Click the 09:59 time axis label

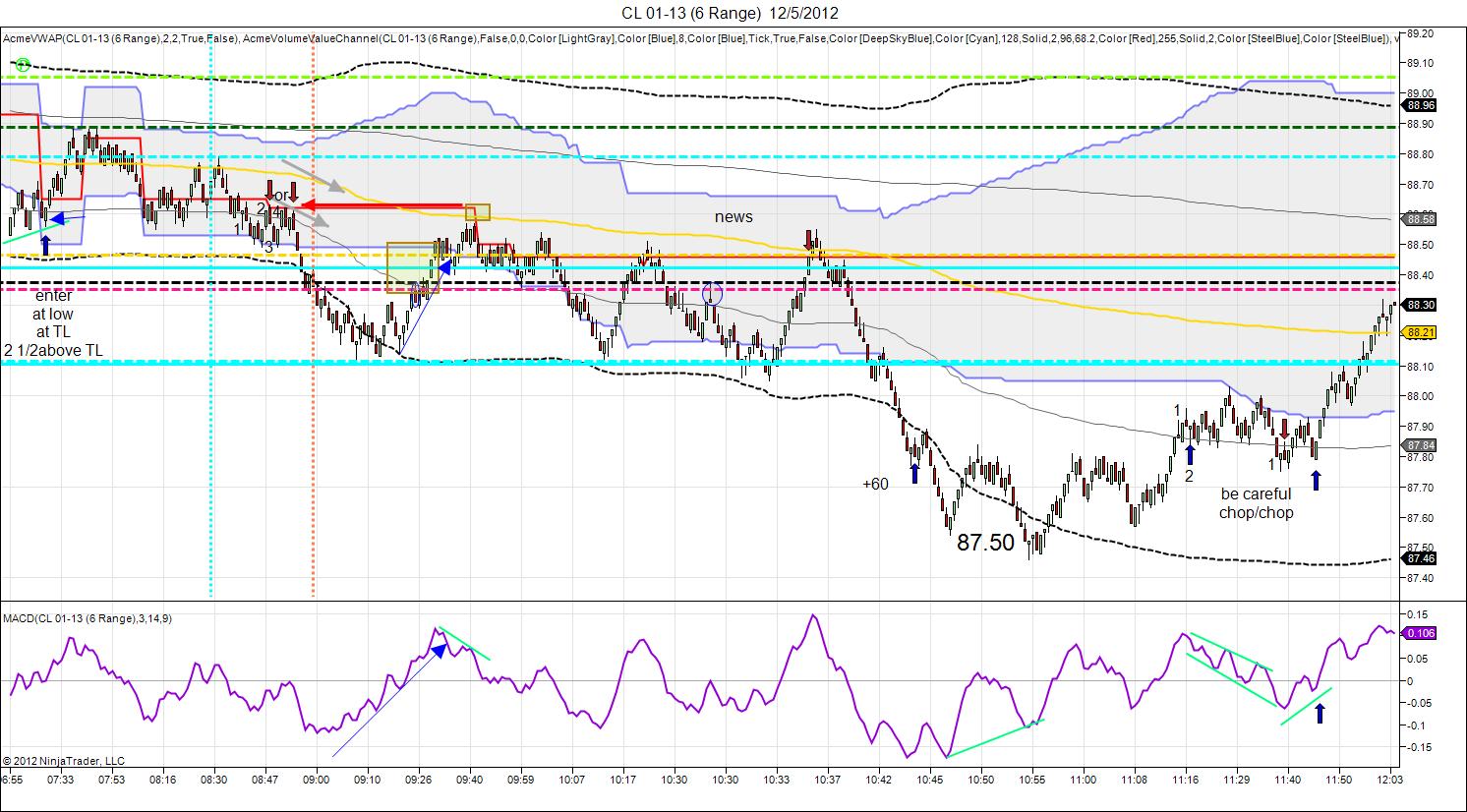520,780
